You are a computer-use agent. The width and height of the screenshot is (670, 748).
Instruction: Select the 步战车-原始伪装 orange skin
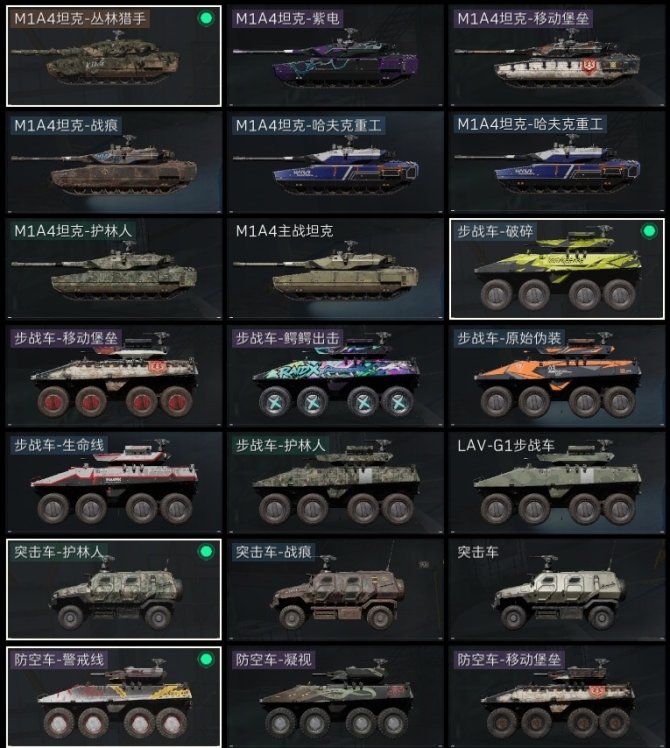click(557, 375)
